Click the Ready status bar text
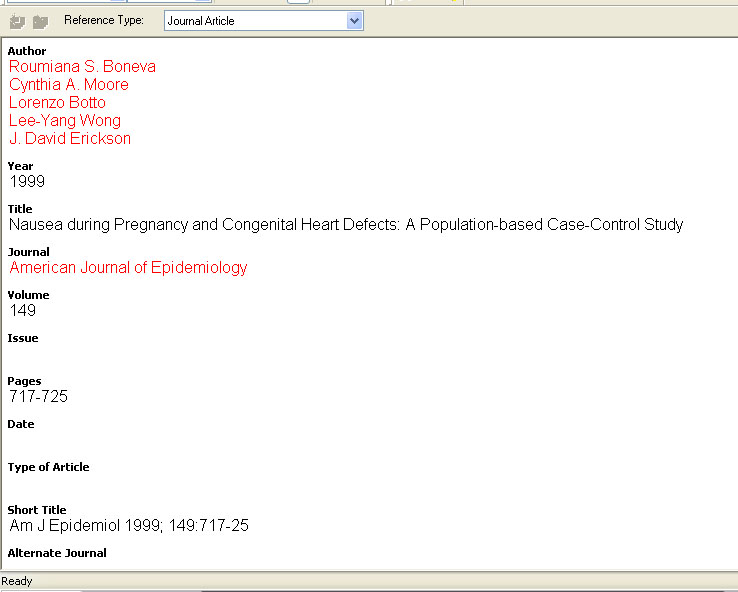Image resolution: width=738 pixels, height=592 pixels. (16, 581)
